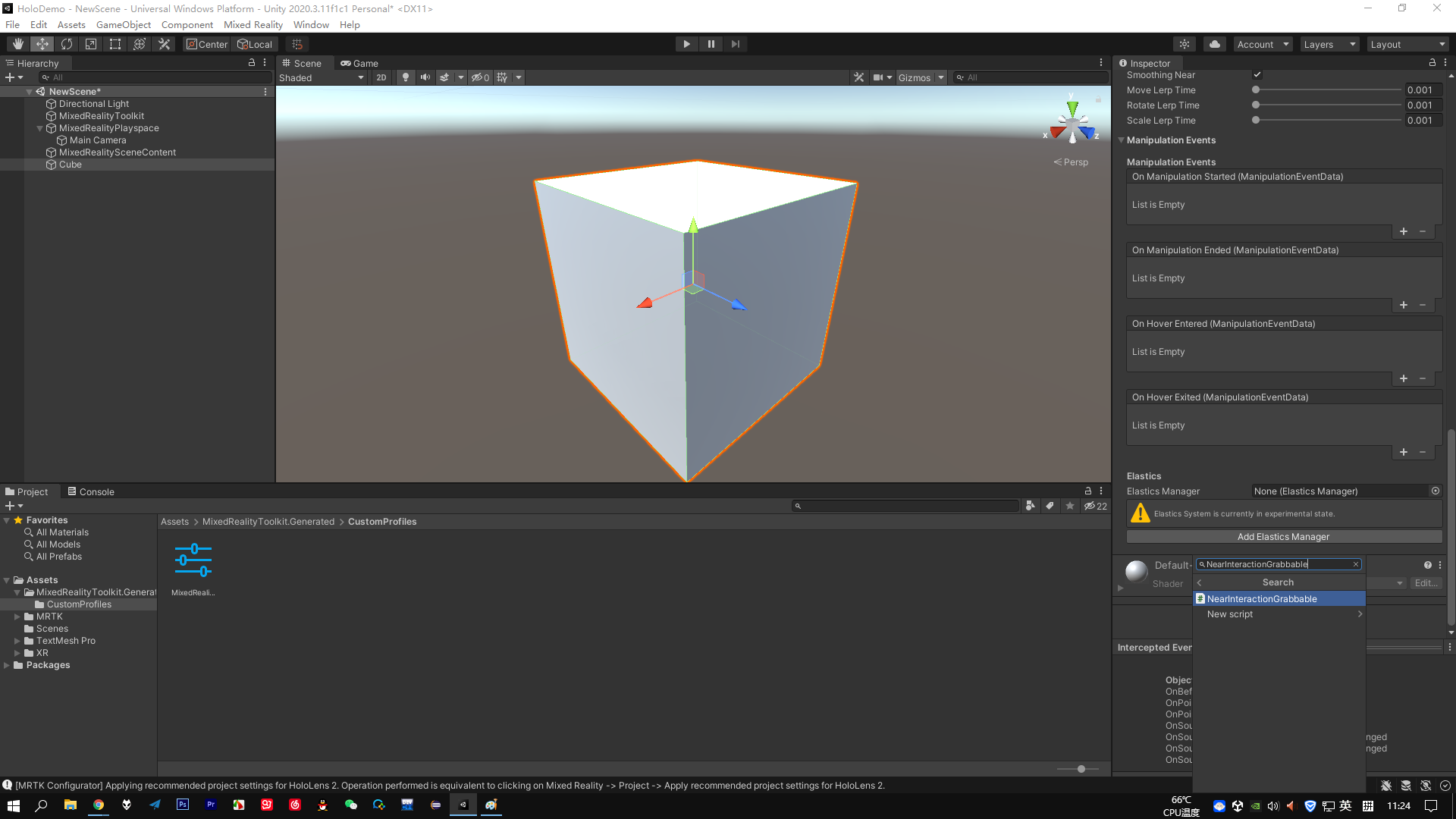Switch pivot handle from Local to Global
Screen dimensions: 1456x819
[x=255, y=44]
